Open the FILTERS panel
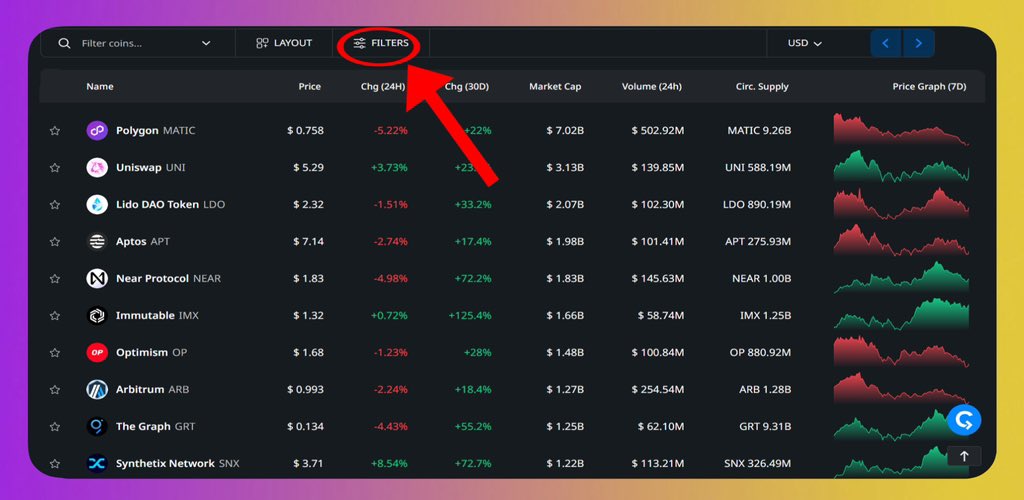This screenshot has height=500, width=1024. (381, 43)
